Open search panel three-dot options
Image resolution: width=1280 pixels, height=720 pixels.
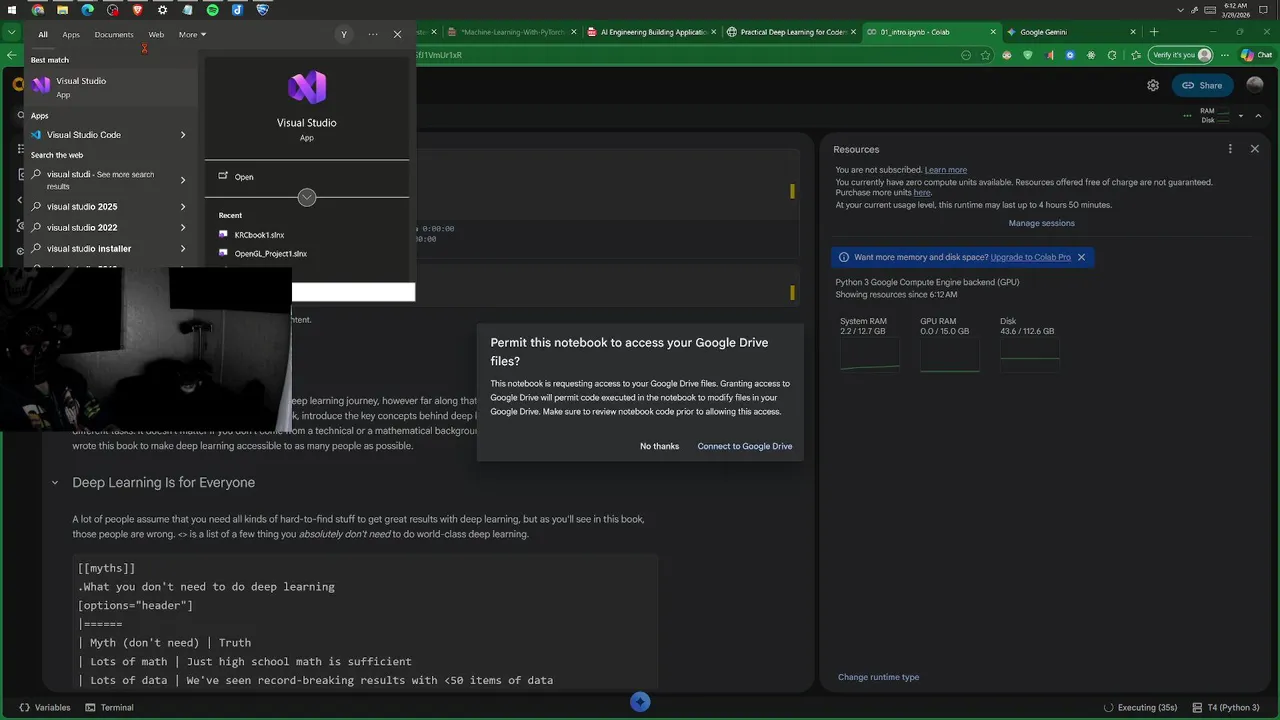click(x=373, y=34)
